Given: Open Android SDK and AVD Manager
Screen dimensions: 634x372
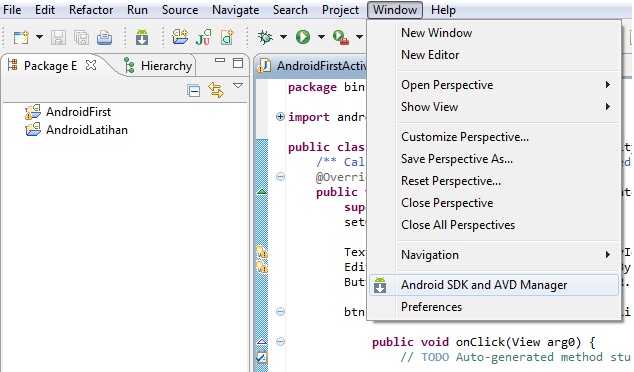Looking at the screenshot, I should [494, 285].
